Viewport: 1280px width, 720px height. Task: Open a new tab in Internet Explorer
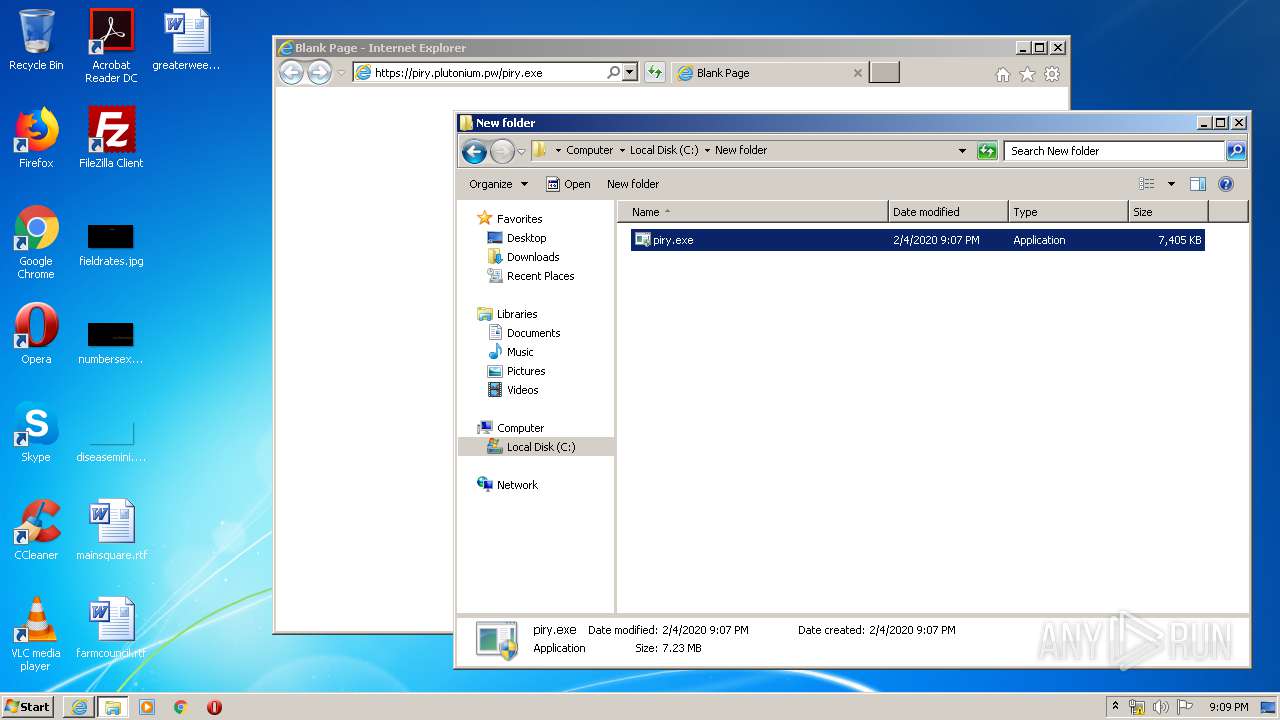[885, 72]
